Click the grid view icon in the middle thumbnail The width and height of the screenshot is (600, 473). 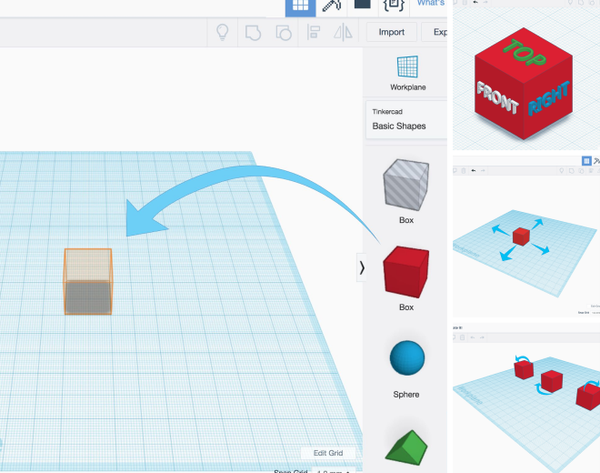click(586, 161)
